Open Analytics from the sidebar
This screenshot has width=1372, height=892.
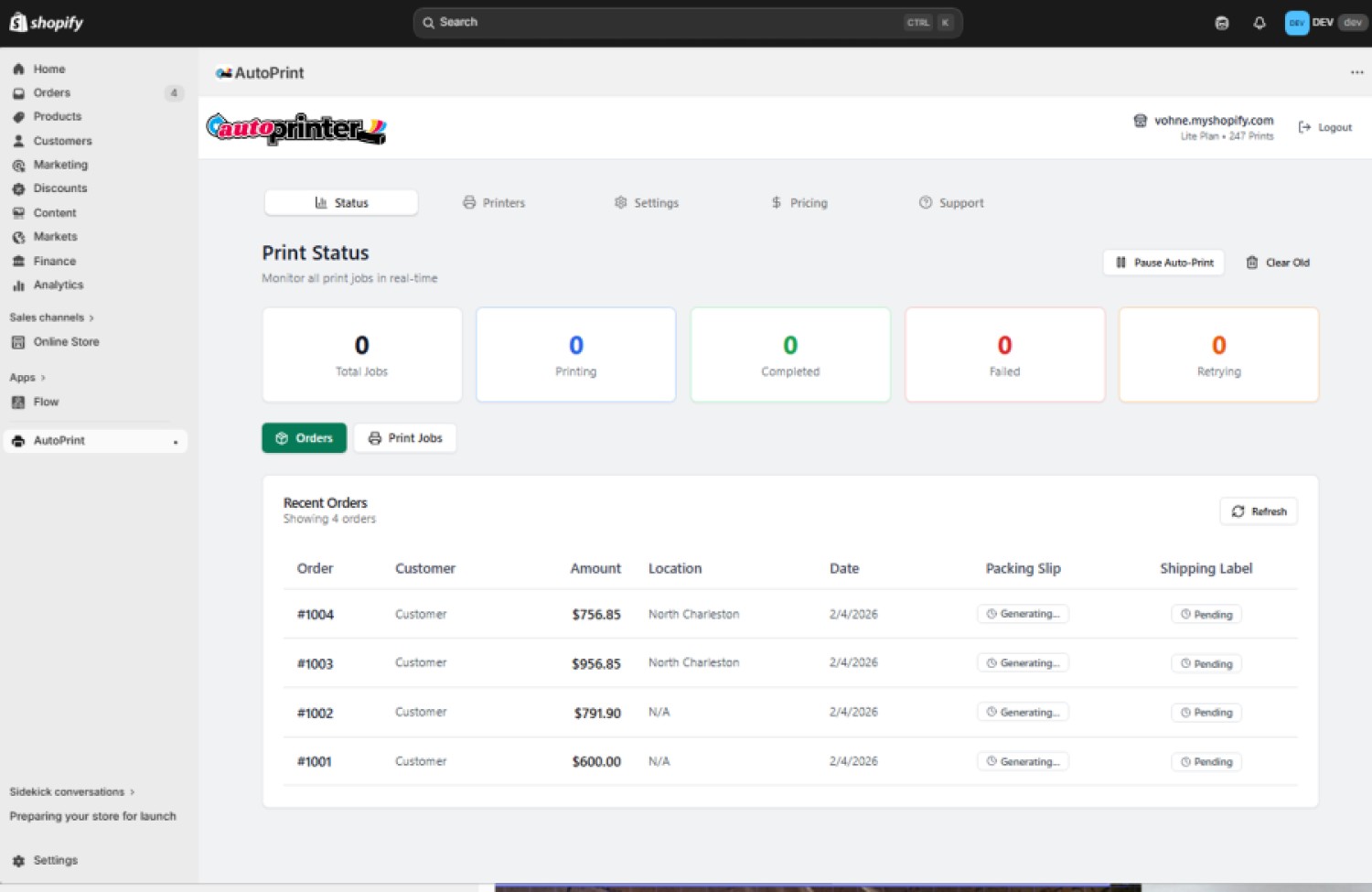coord(58,285)
